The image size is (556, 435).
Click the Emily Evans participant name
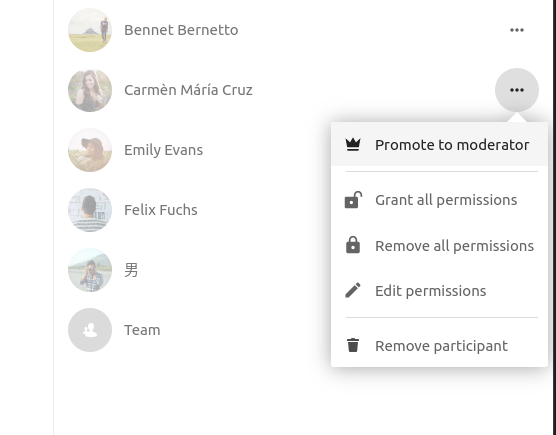click(163, 150)
